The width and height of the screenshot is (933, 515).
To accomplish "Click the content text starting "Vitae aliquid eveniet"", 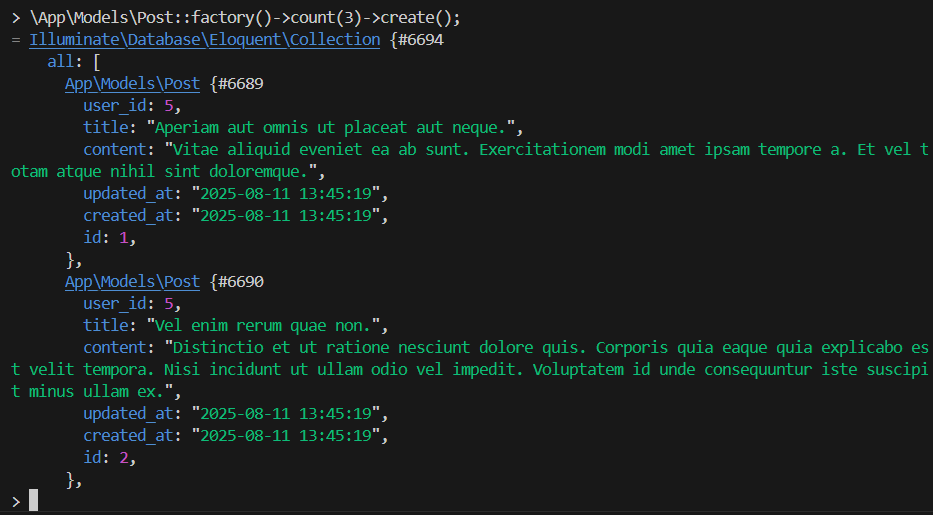I will [x=540, y=150].
